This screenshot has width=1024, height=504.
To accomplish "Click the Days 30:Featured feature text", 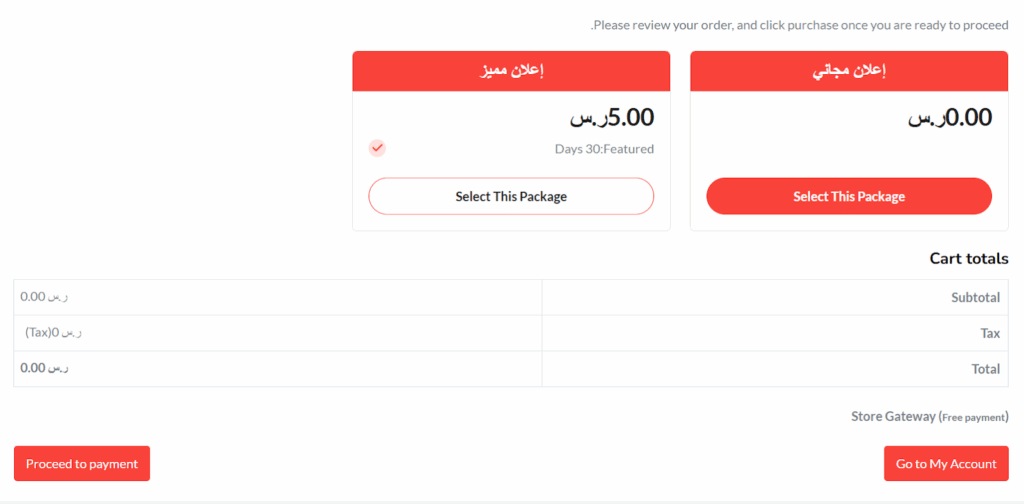I will tap(604, 149).
